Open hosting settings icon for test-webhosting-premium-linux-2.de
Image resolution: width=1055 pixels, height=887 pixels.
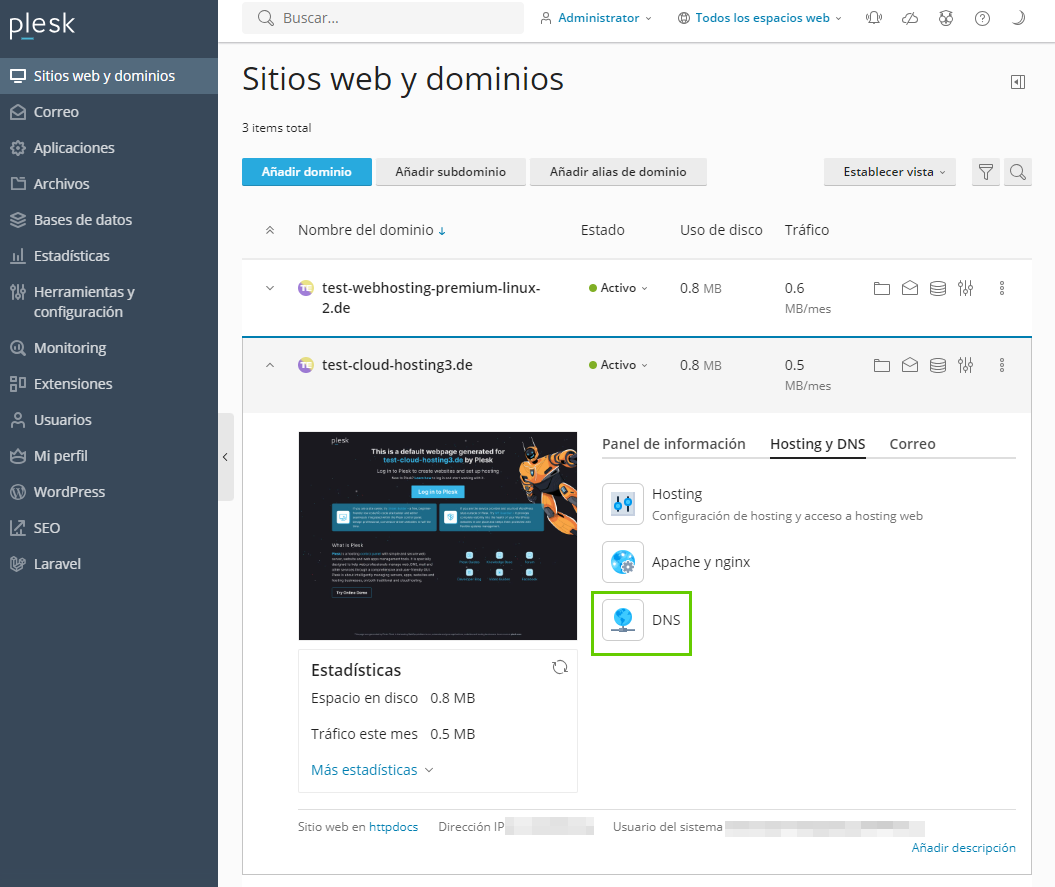pos(966,288)
